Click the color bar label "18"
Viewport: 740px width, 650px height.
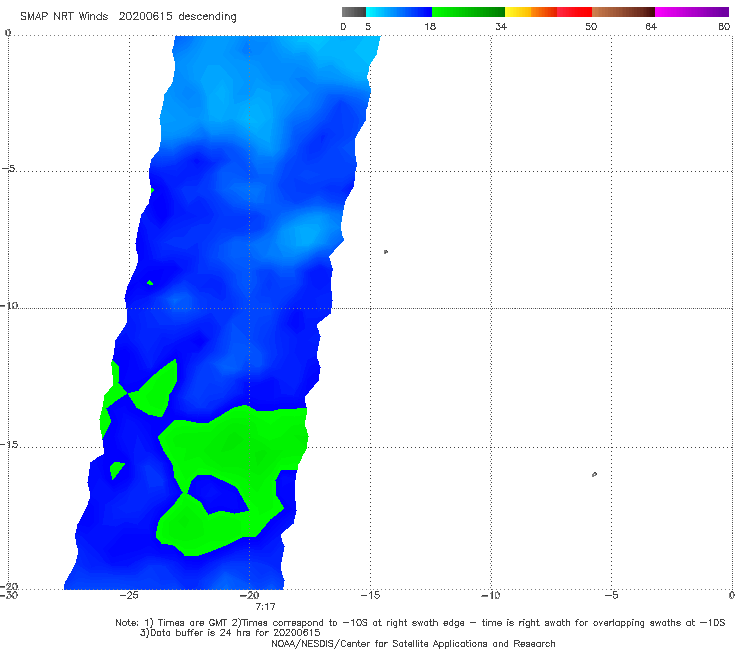pyautogui.click(x=430, y=27)
